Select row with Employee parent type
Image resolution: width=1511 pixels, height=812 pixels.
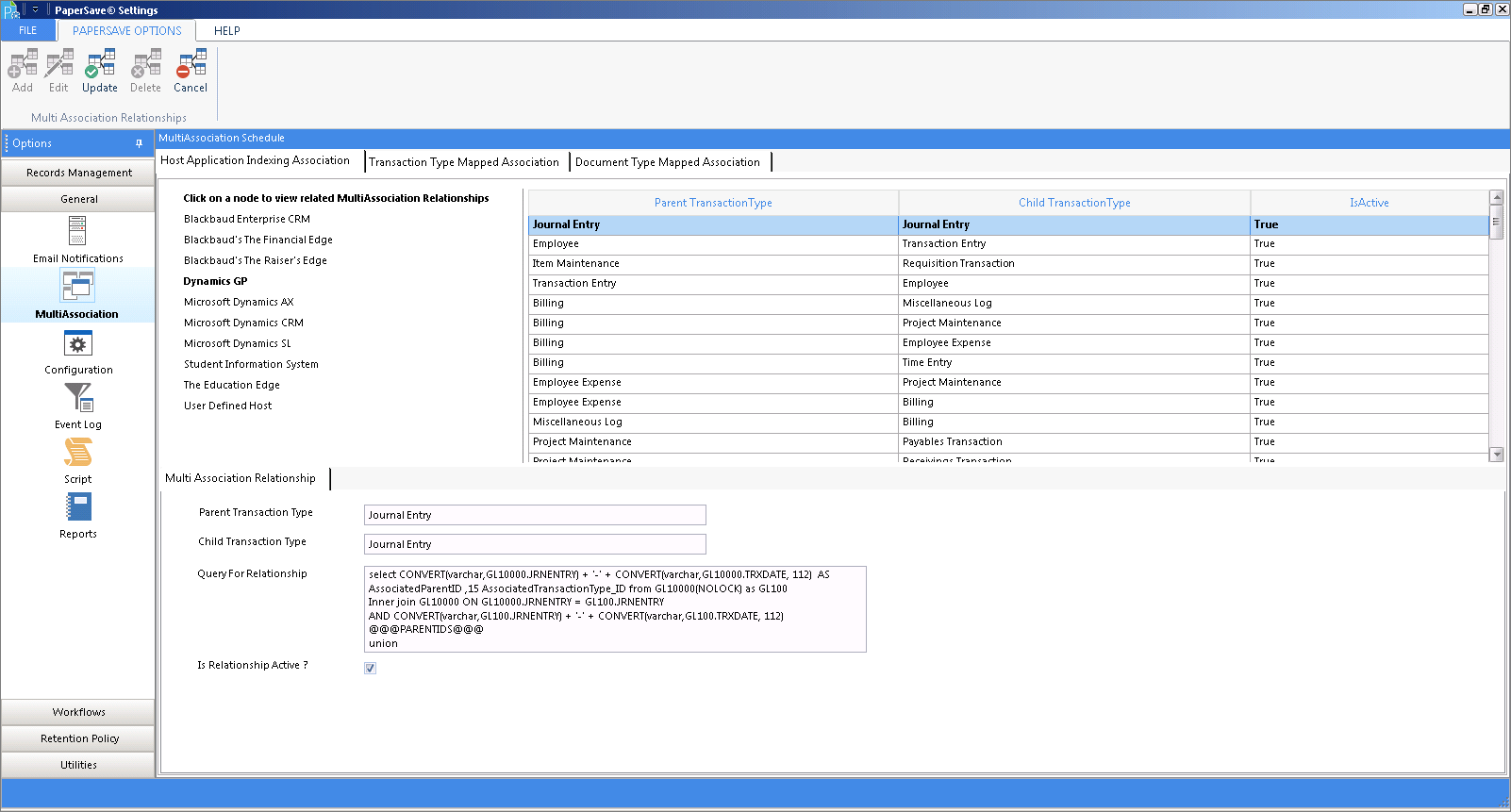pos(1008,244)
